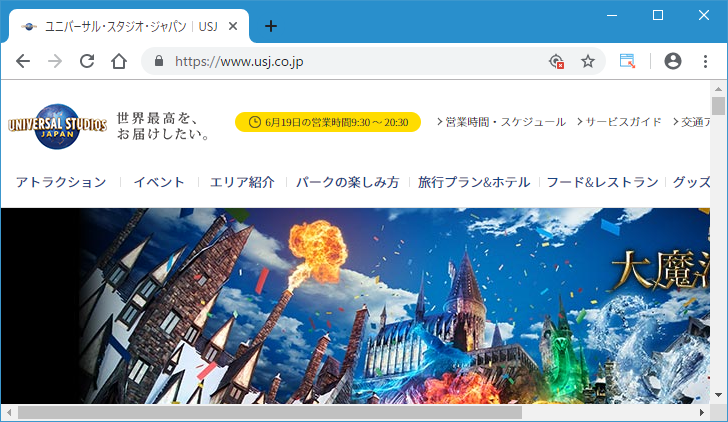Screen dimensions: 728x422
Task: Click the 世界最高を、お届けしたい。 tagline text
Action: [x=162, y=126]
